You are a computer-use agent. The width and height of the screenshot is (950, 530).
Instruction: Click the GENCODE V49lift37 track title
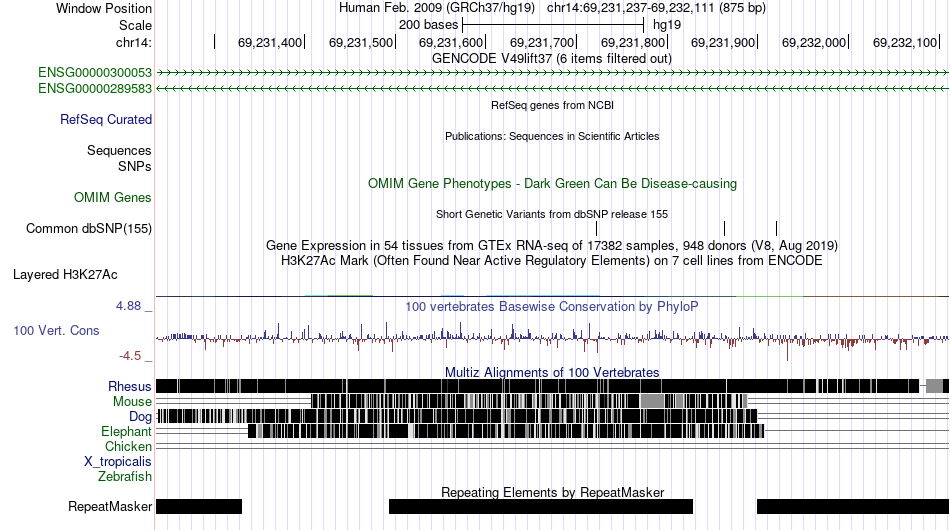pos(552,59)
